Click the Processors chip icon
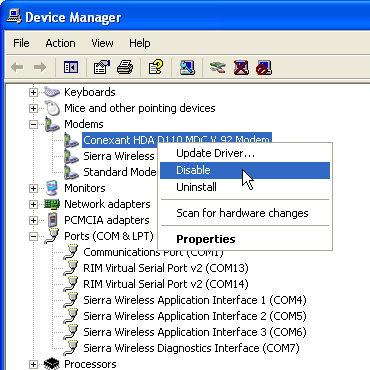The width and height of the screenshot is (370, 370). (x=52, y=364)
